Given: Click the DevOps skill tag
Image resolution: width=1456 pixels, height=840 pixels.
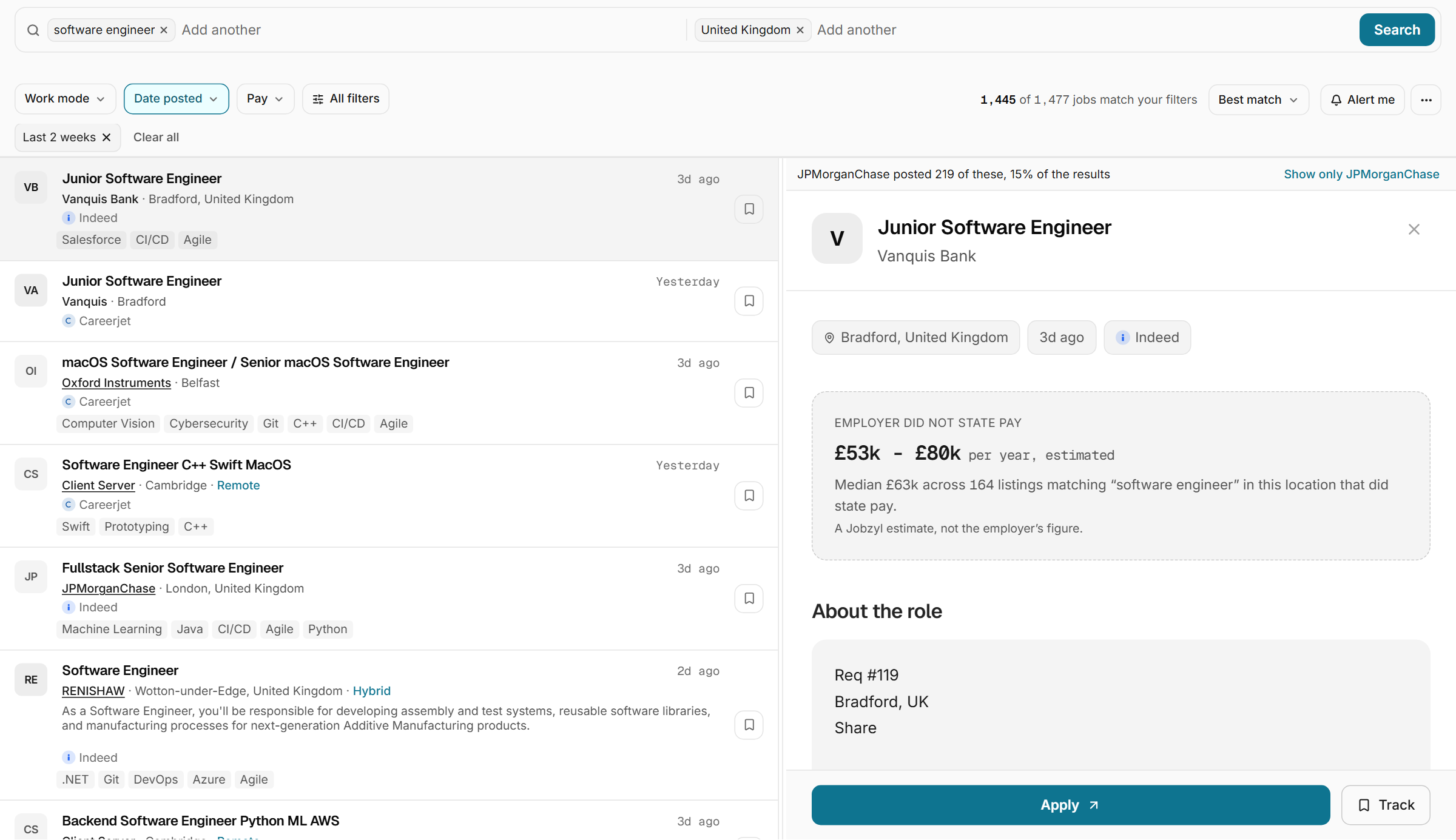Looking at the screenshot, I should pos(155,779).
